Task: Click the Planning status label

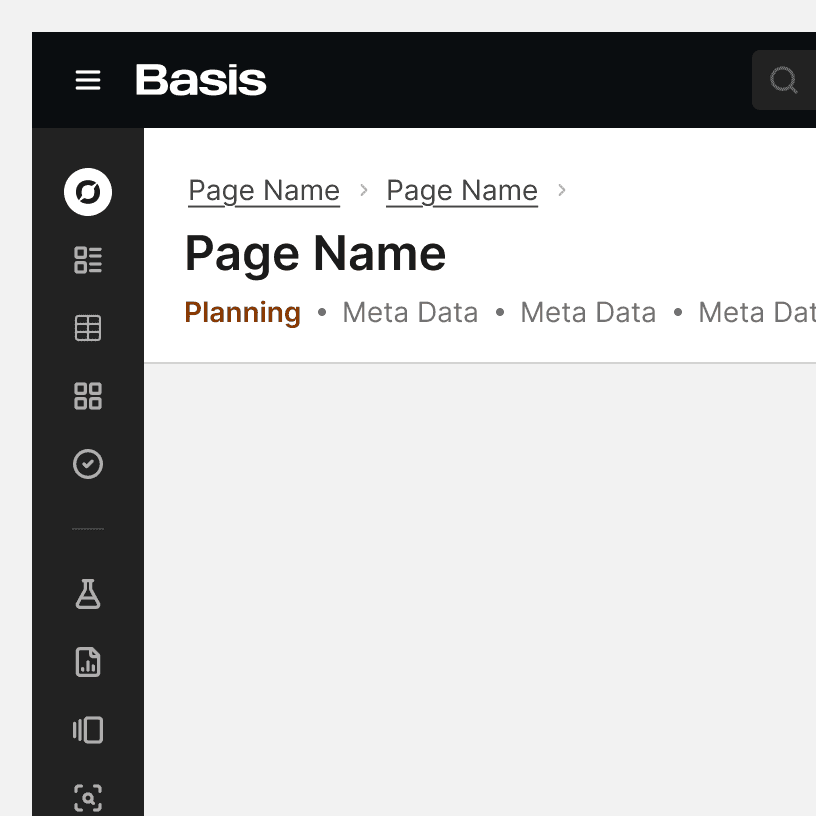Action: pos(243,313)
